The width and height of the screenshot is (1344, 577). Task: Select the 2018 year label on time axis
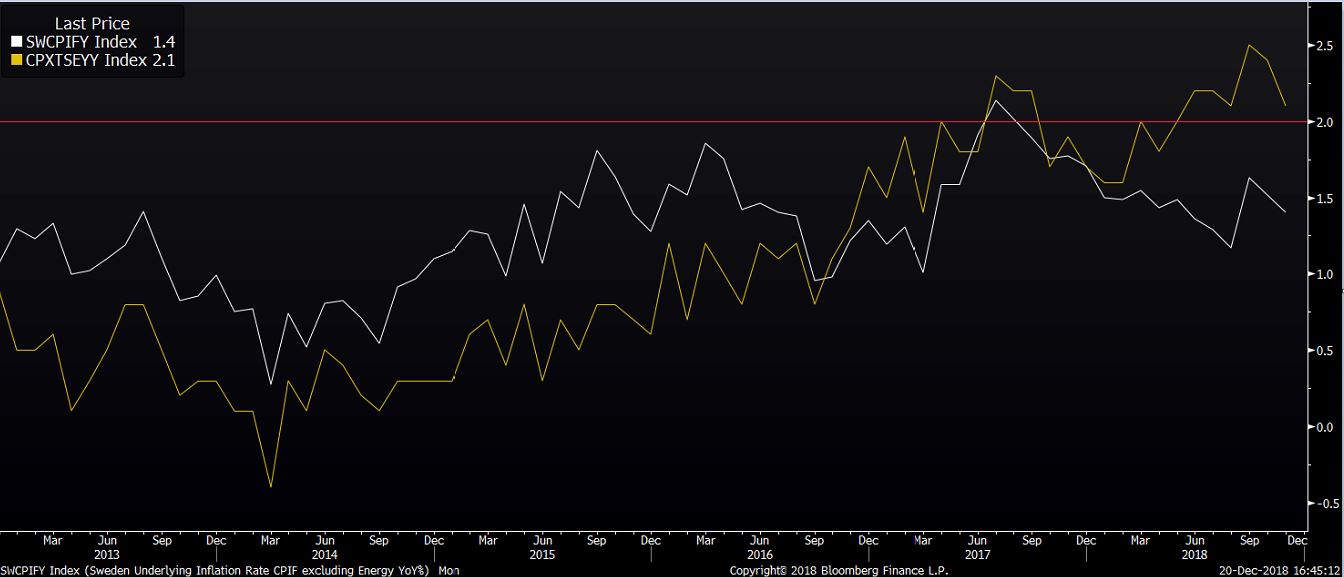point(1195,554)
